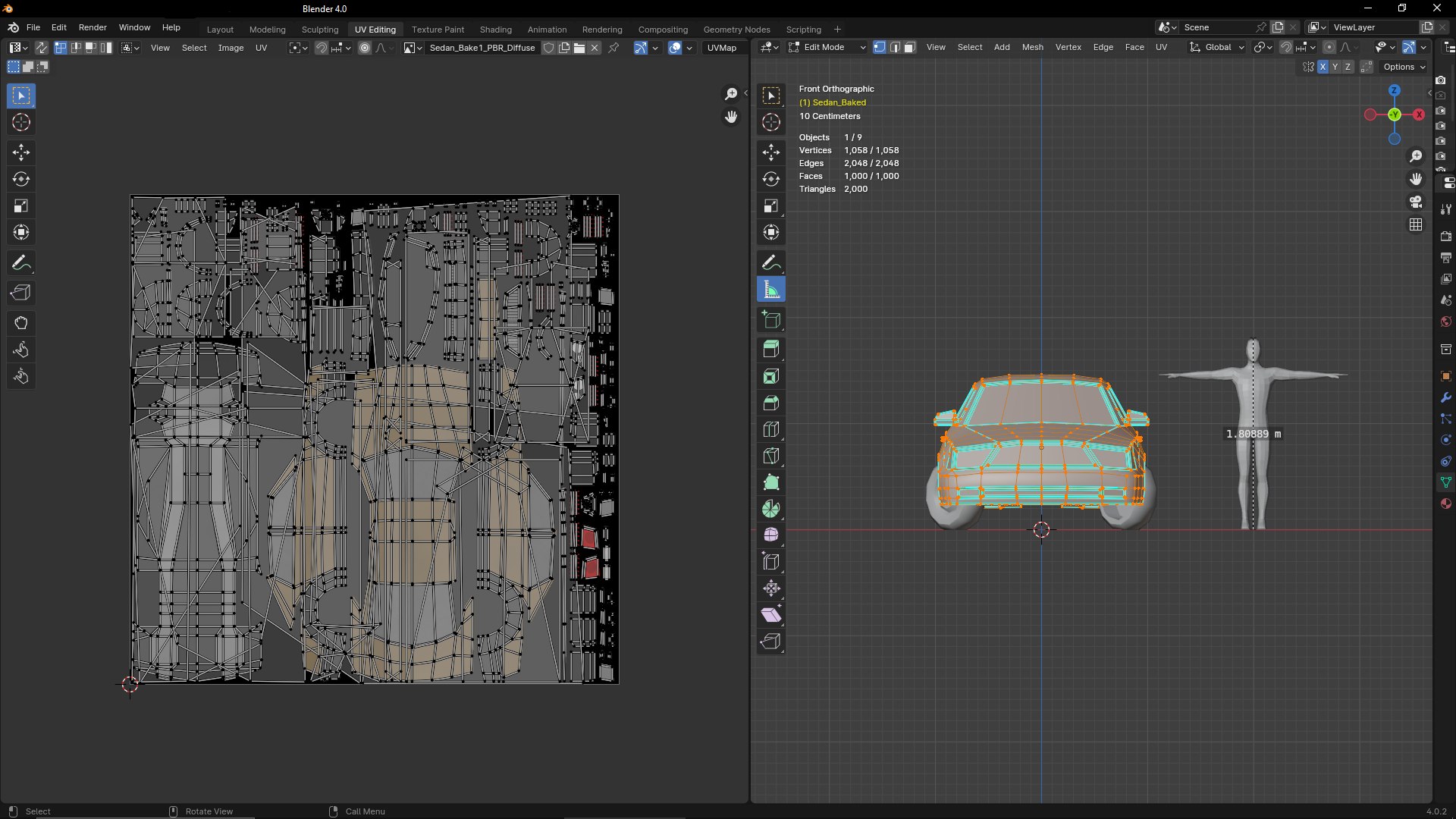The image size is (1456, 819).
Task: Expand the viewport Options dropdown
Action: [1404, 67]
